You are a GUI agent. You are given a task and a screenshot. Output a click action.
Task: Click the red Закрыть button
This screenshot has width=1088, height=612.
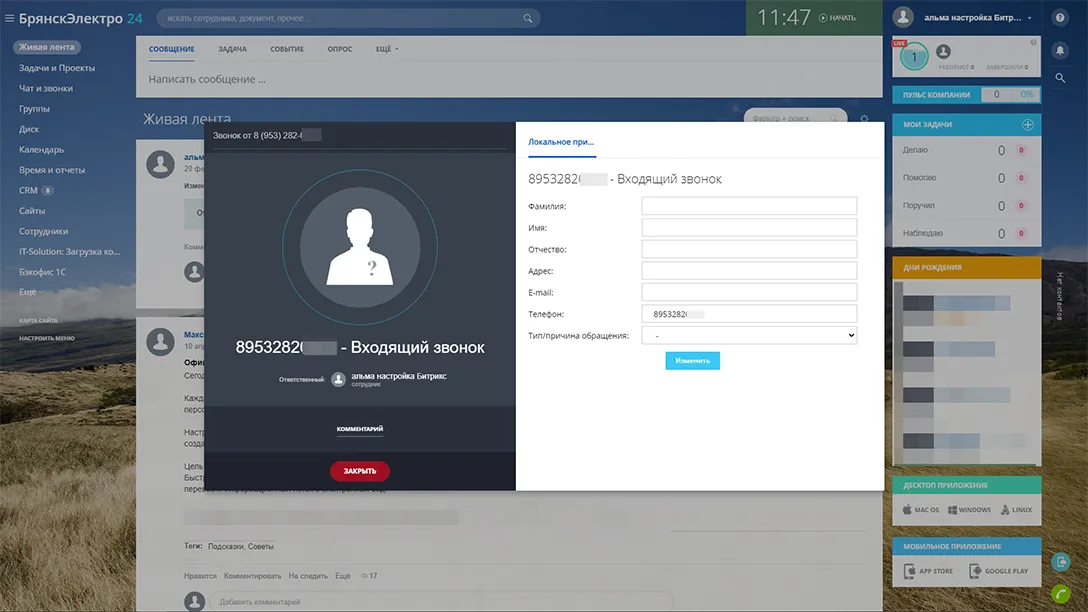359,471
